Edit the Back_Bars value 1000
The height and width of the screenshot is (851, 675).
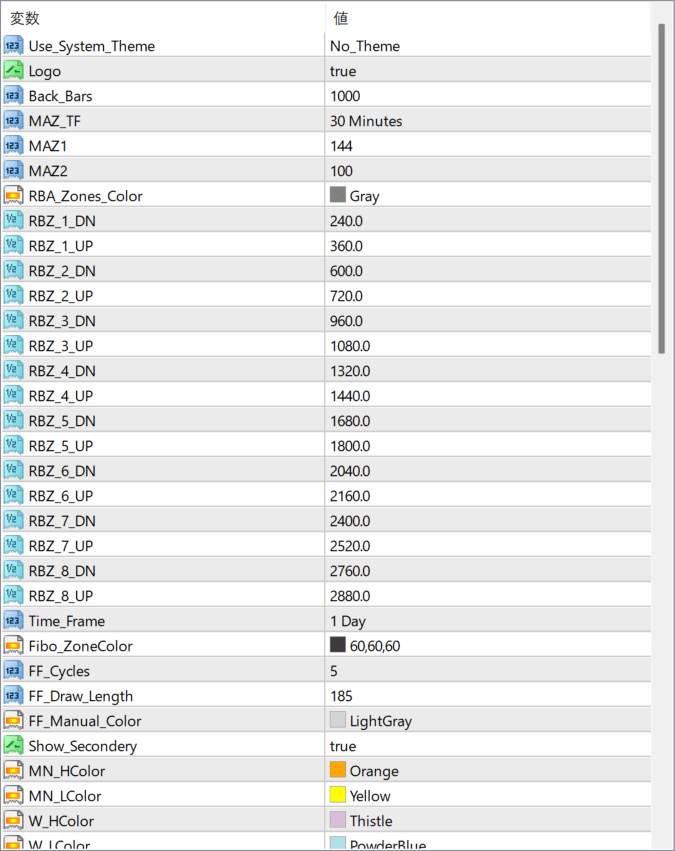(x=345, y=96)
